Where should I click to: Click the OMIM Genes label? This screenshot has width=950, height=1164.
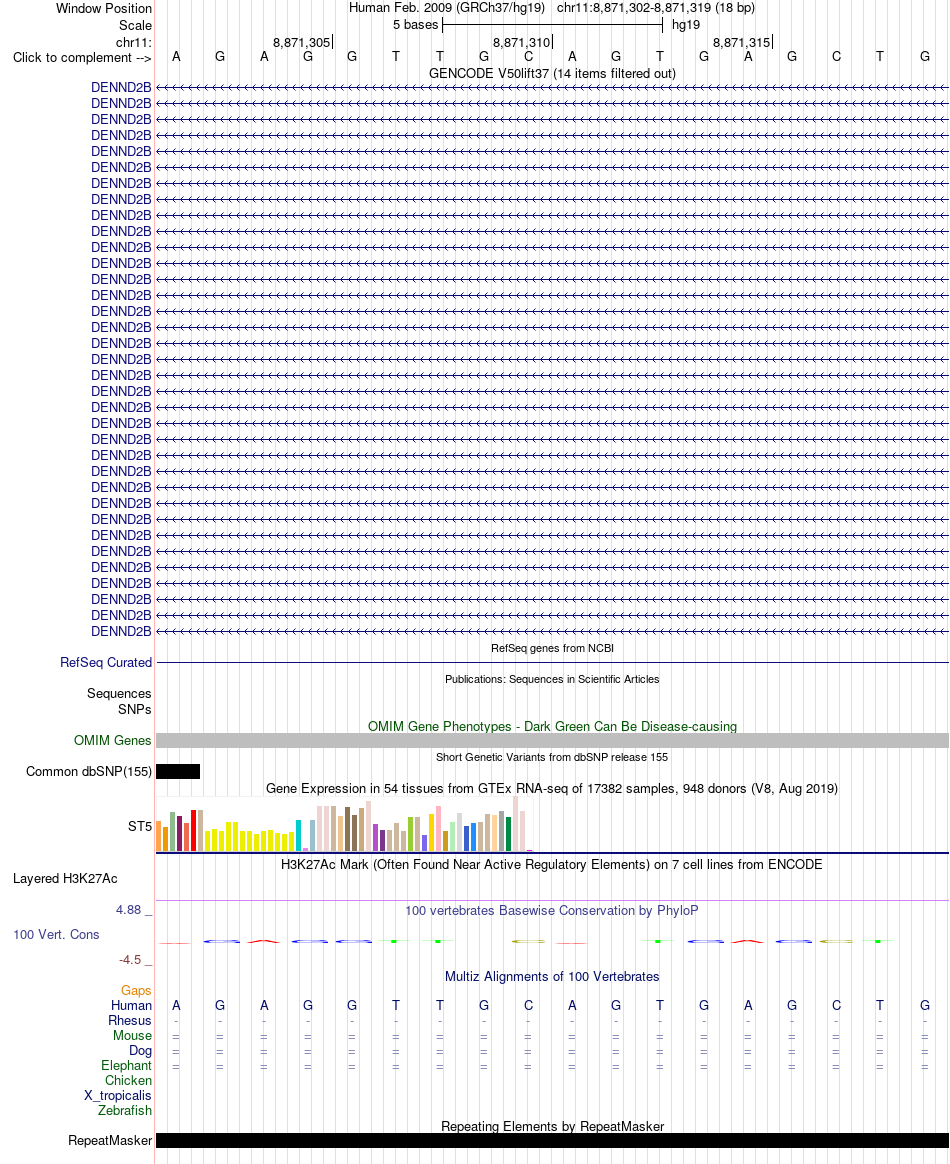pyautogui.click(x=113, y=740)
